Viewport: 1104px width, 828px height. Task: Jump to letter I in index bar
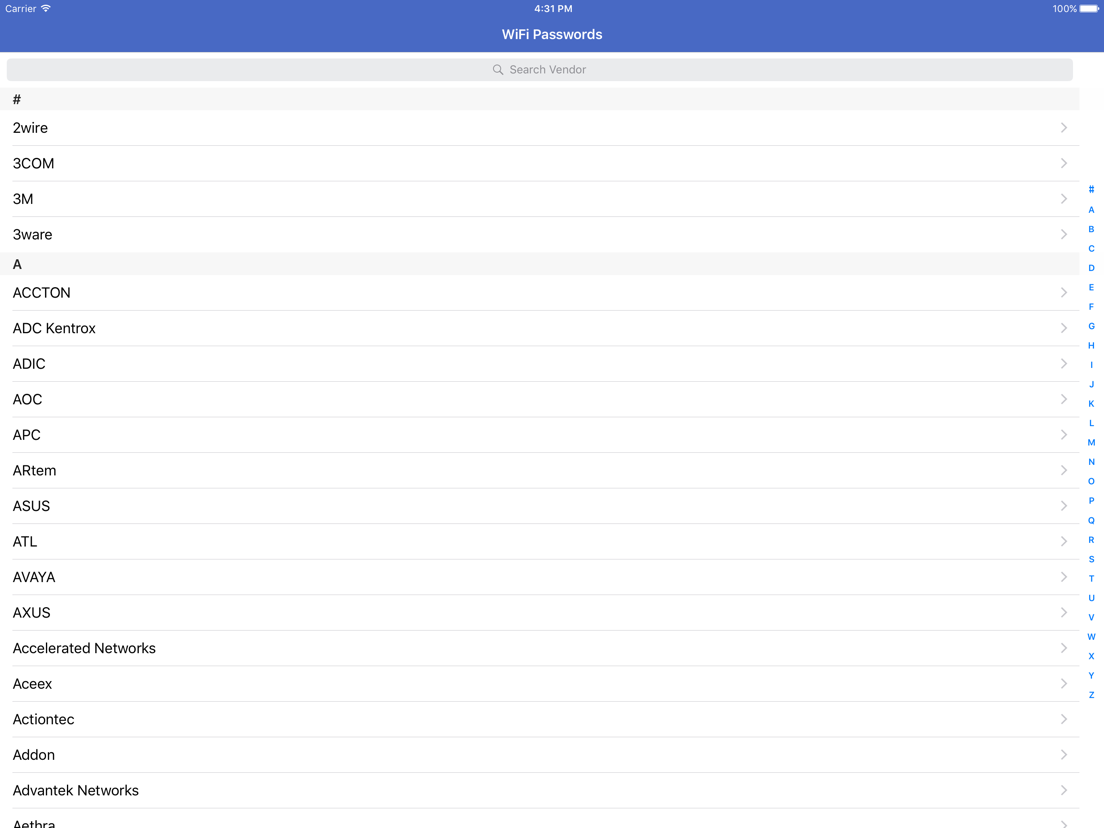[x=1091, y=365]
